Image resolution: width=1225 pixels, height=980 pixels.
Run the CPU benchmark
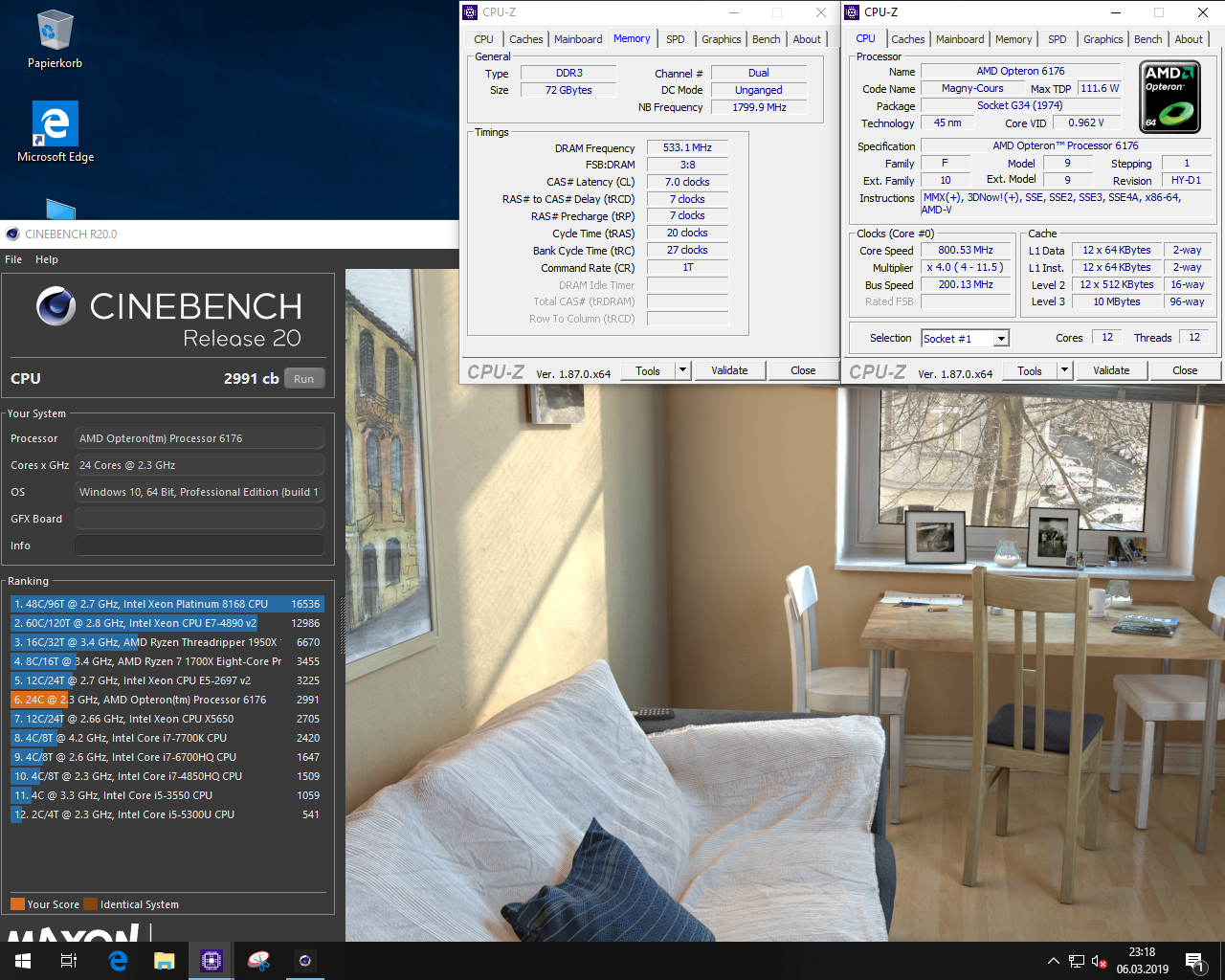pos(304,379)
